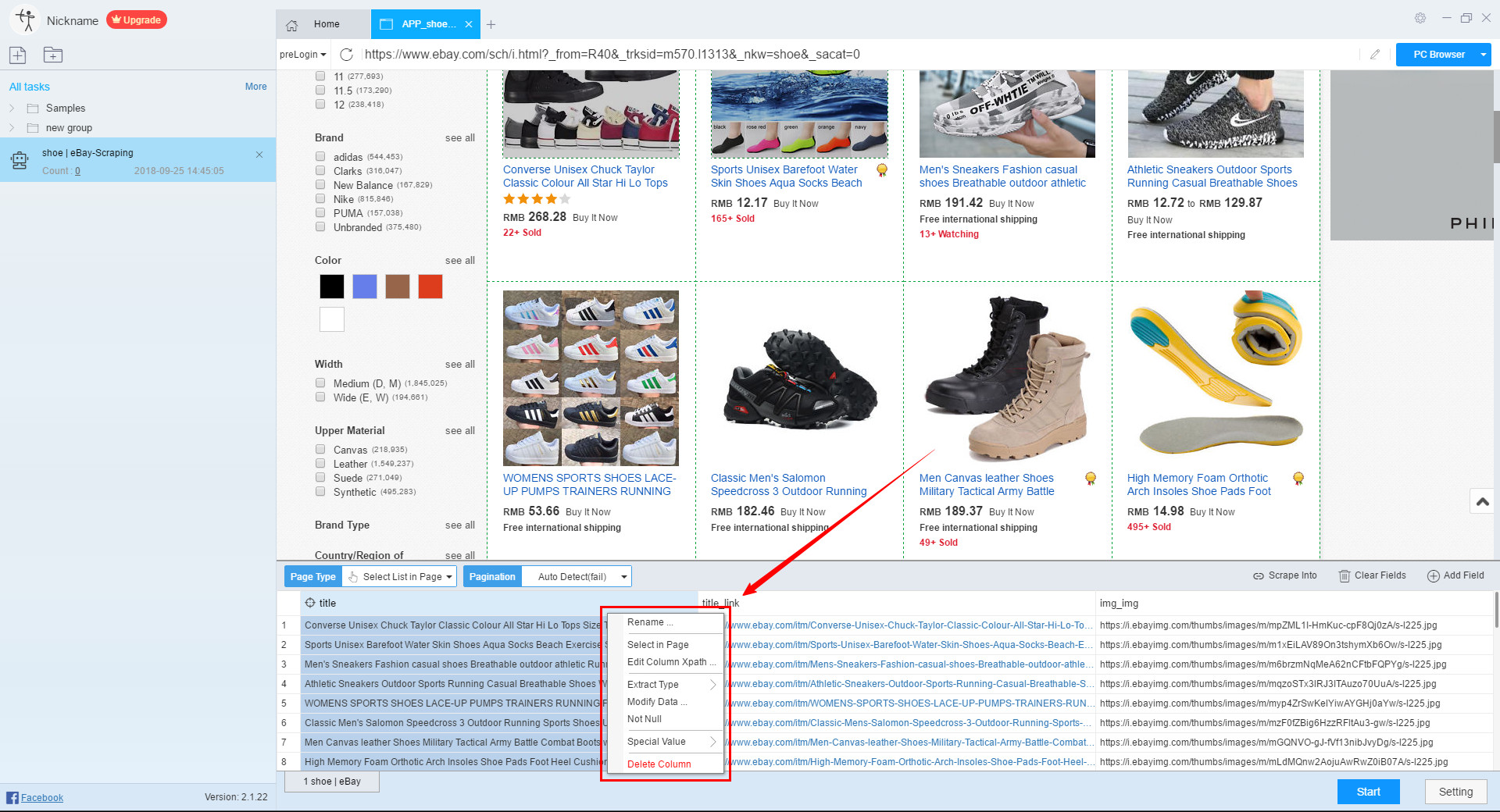
Task: Click see all for Brand
Action: click(x=460, y=138)
